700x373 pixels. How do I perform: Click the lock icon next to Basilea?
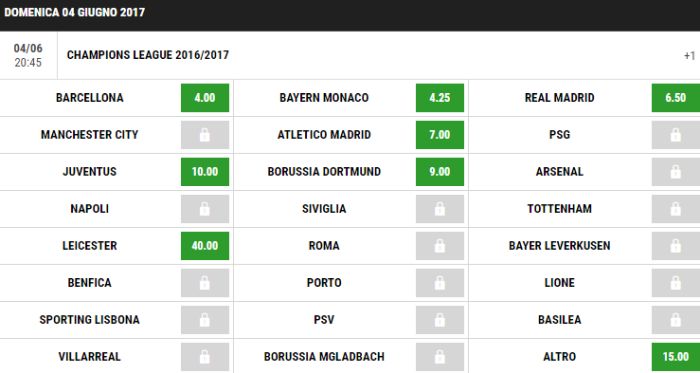[x=676, y=320]
